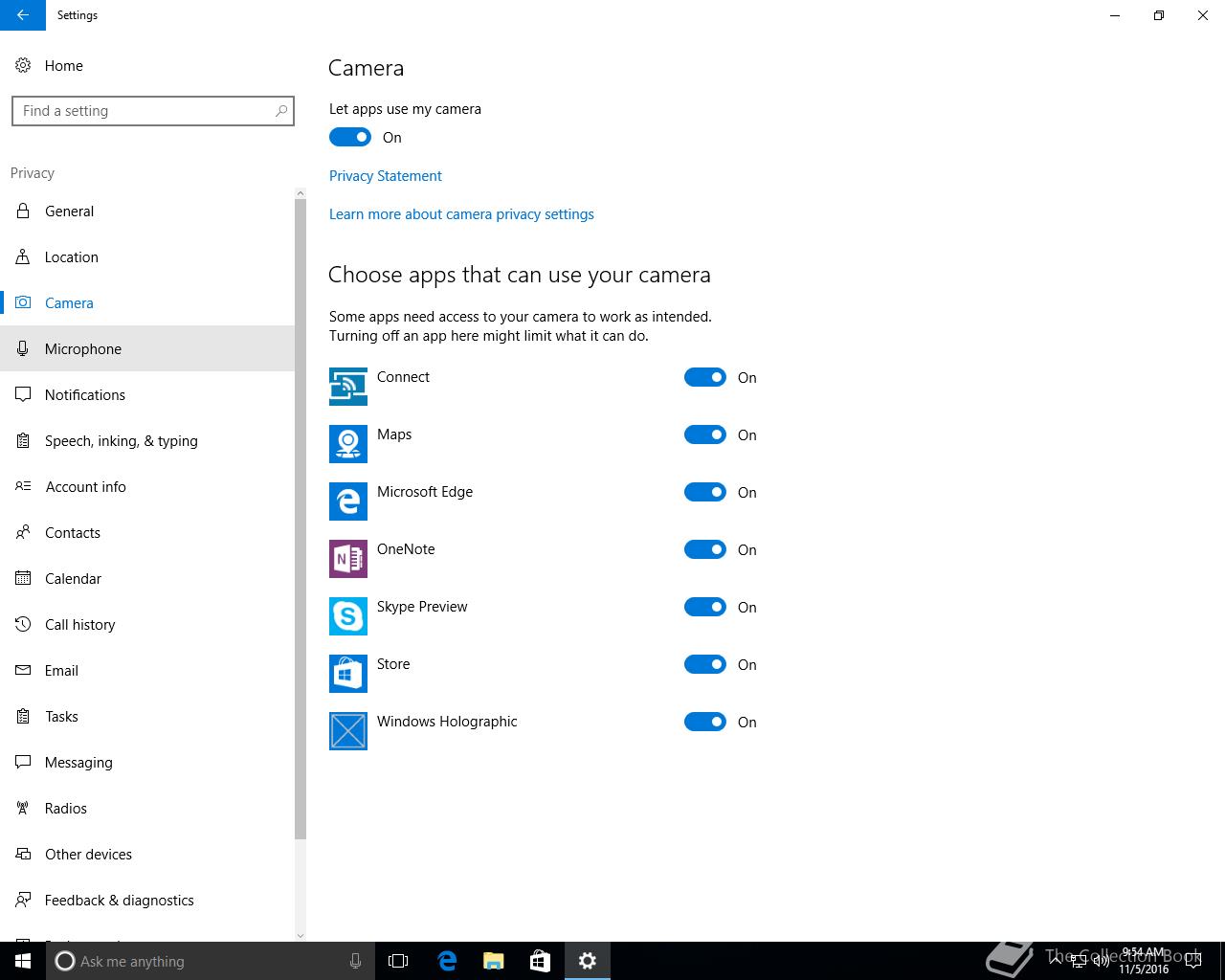1225x980 pixels.
Task: Open the Privacy Statement link
Action: [x=385, y=176]
